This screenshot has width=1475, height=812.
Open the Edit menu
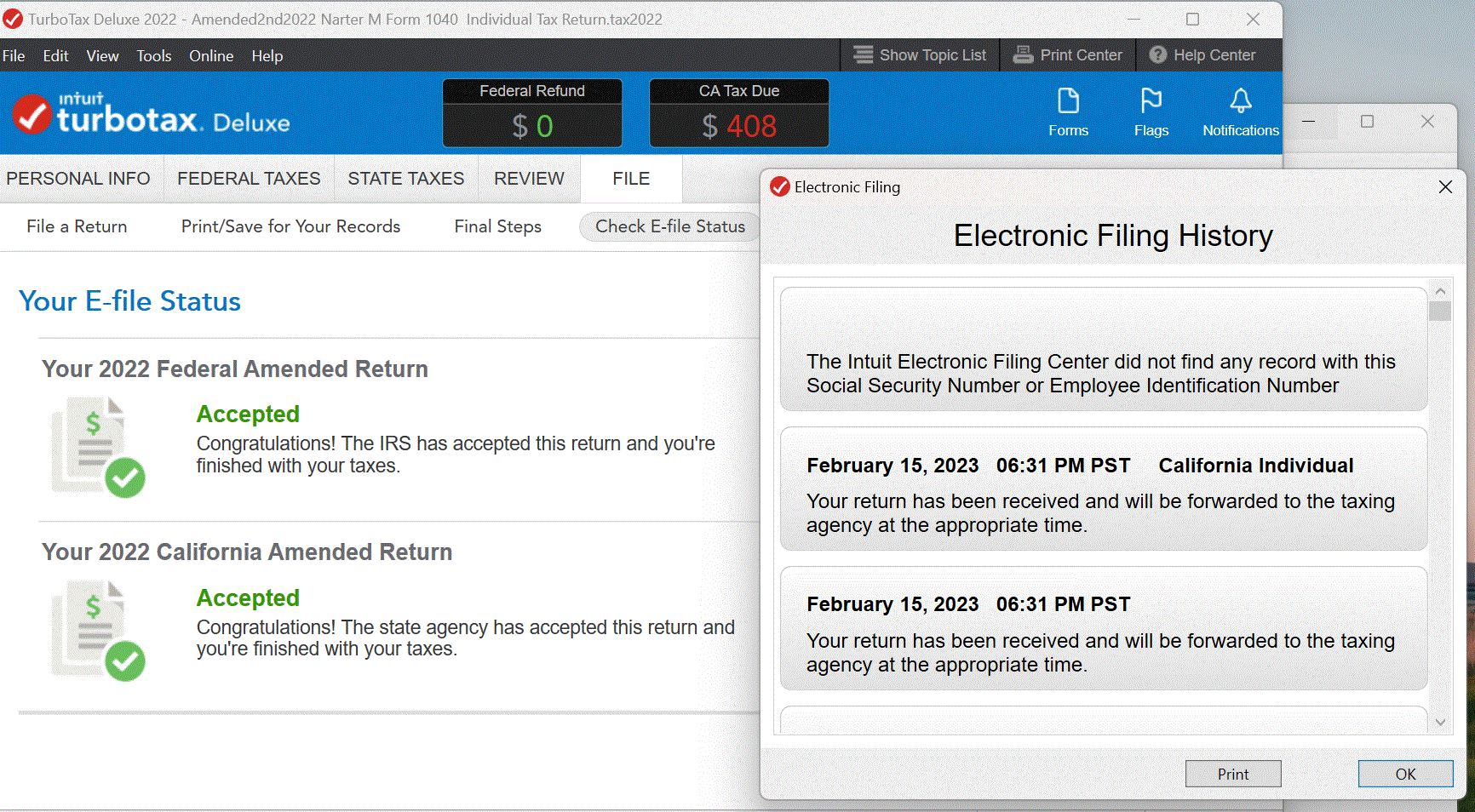55,55
